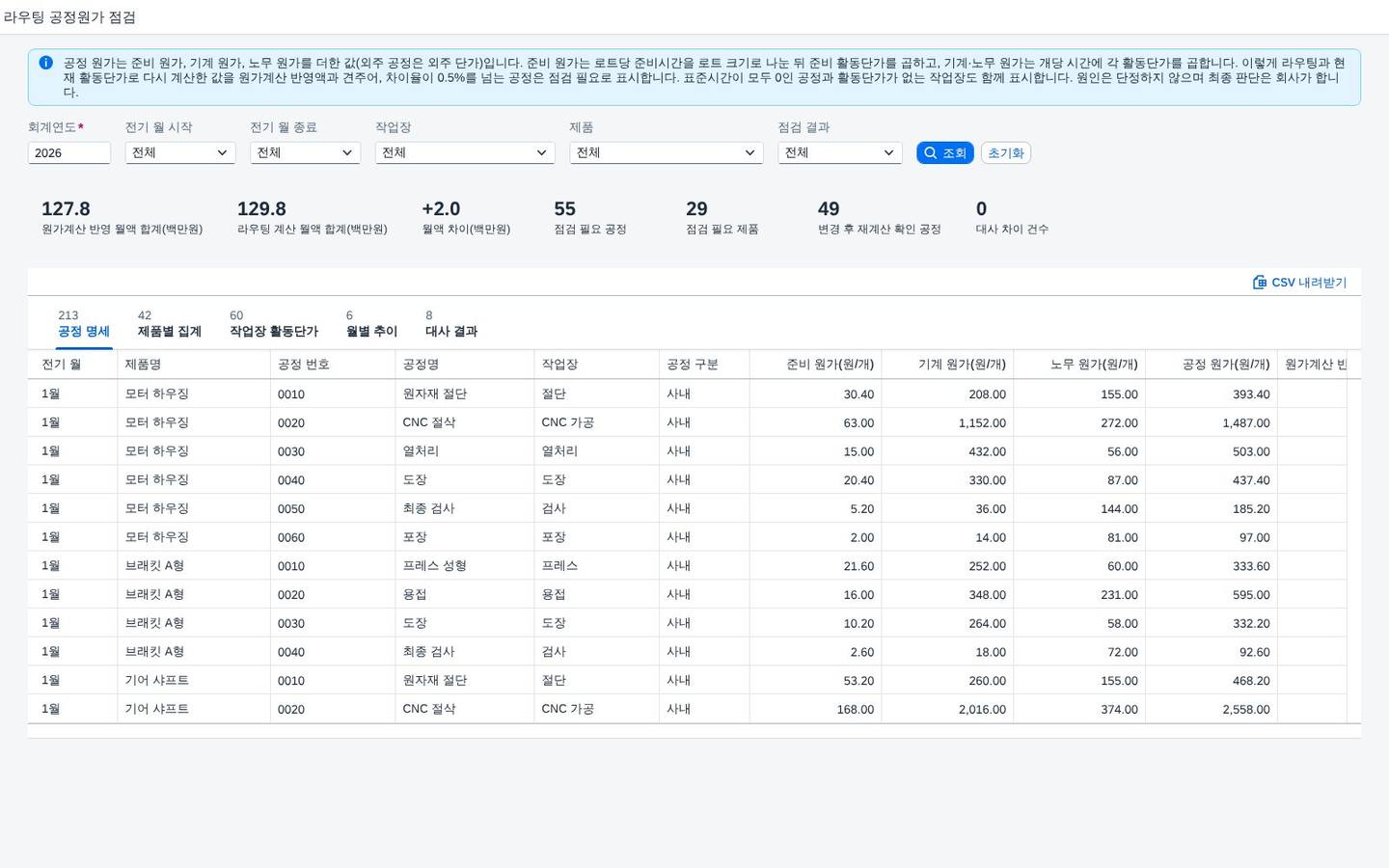Download data via CSV 내려받기
This screenshot has width=1389, height=868.
(x=1300, y=283)
